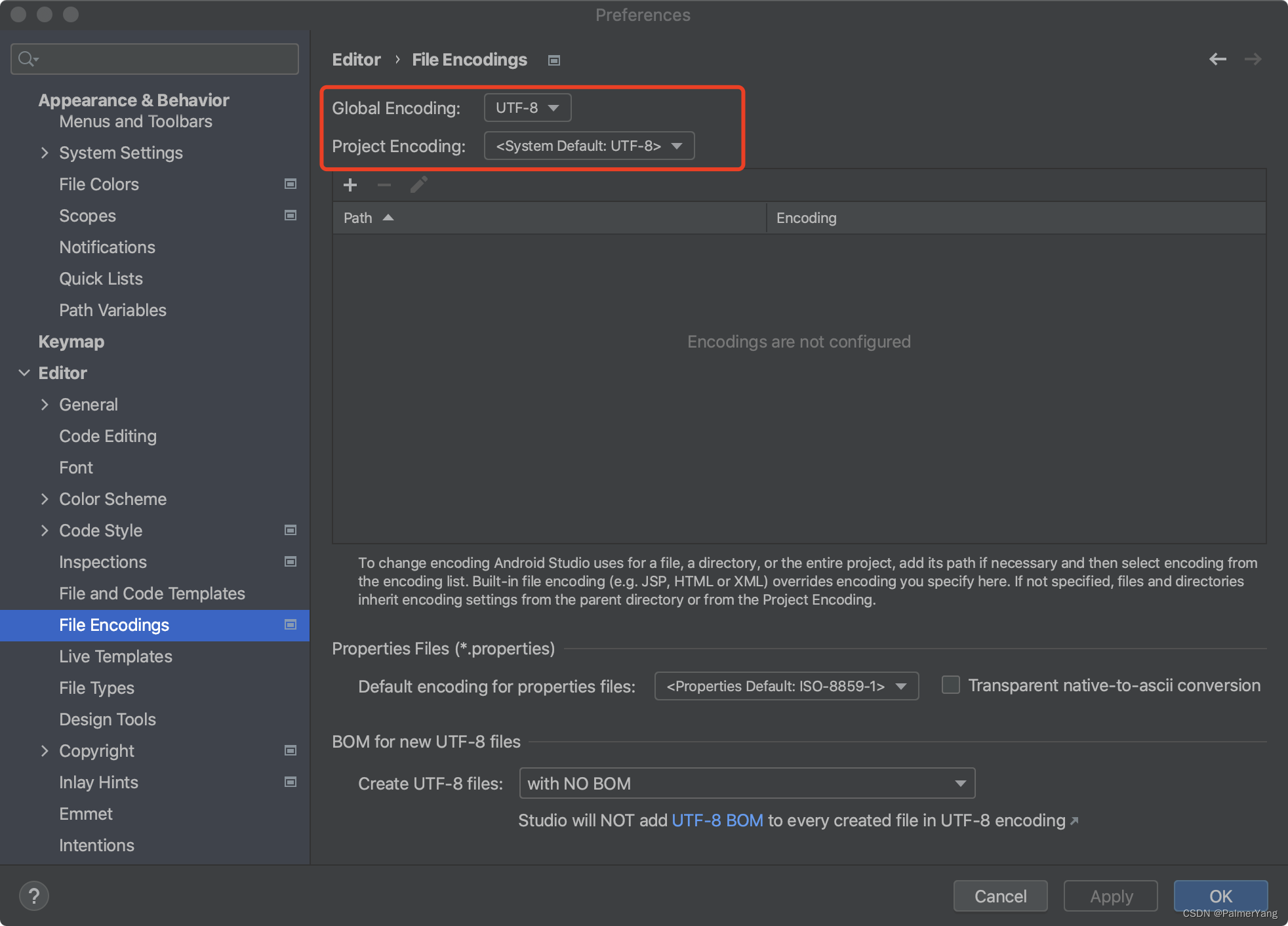Click the back arrow navigation icon

click(1218, 59)
